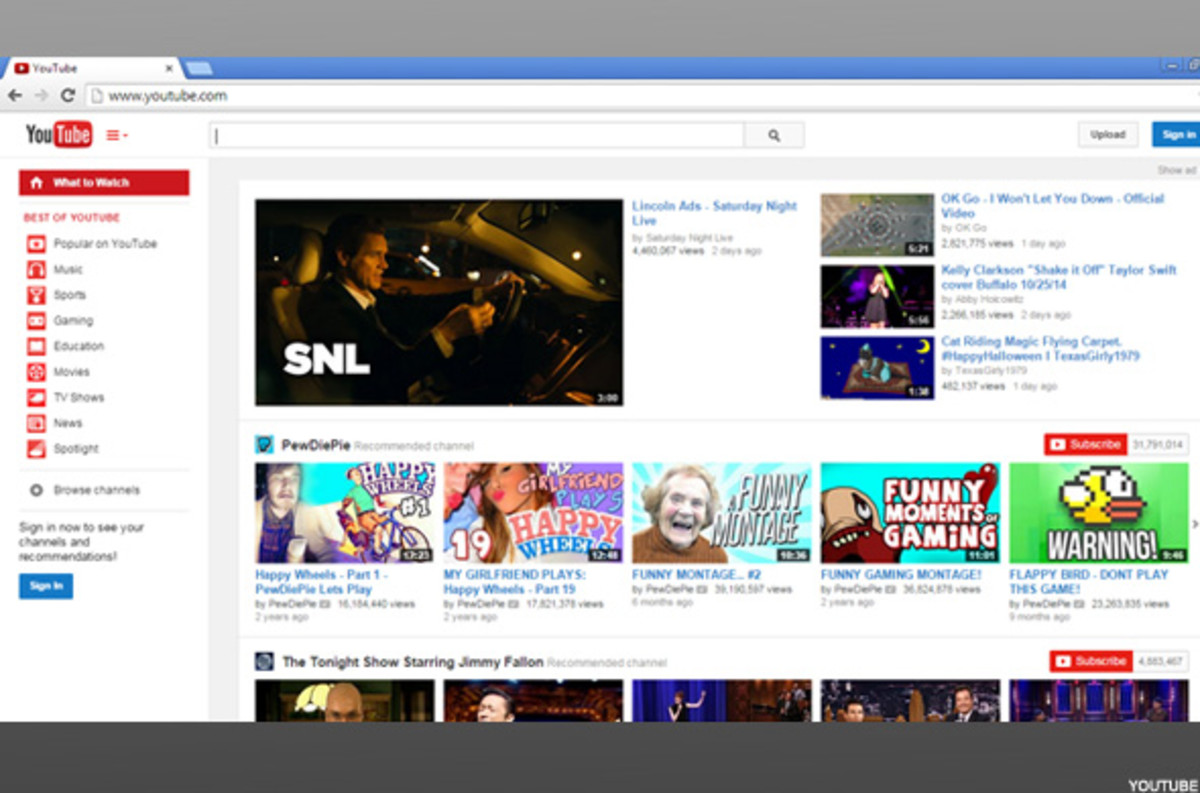
Task: Select the Sports icon in sidebar
Action: coord(36,295)
